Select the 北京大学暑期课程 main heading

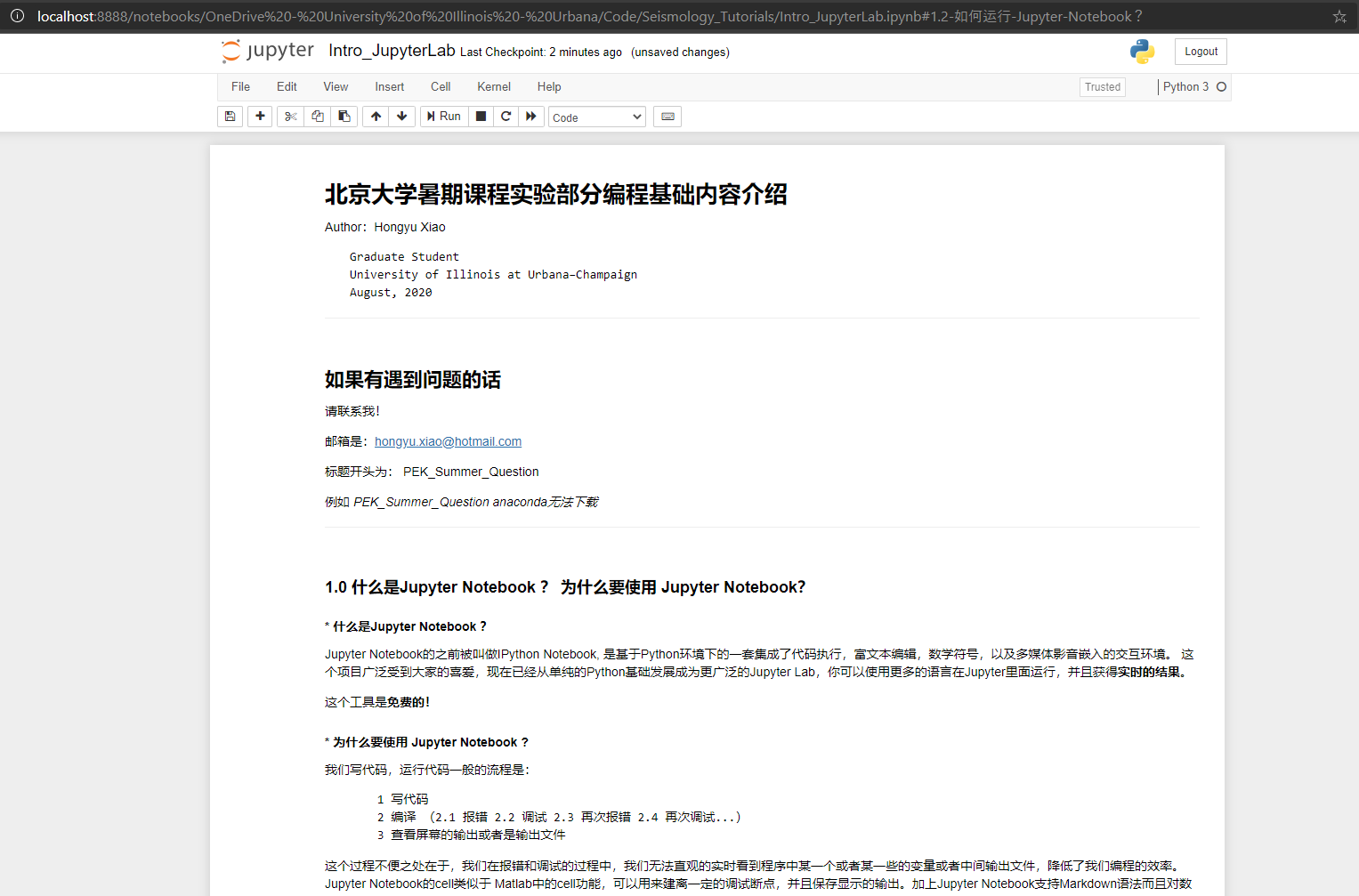[556, 194]
